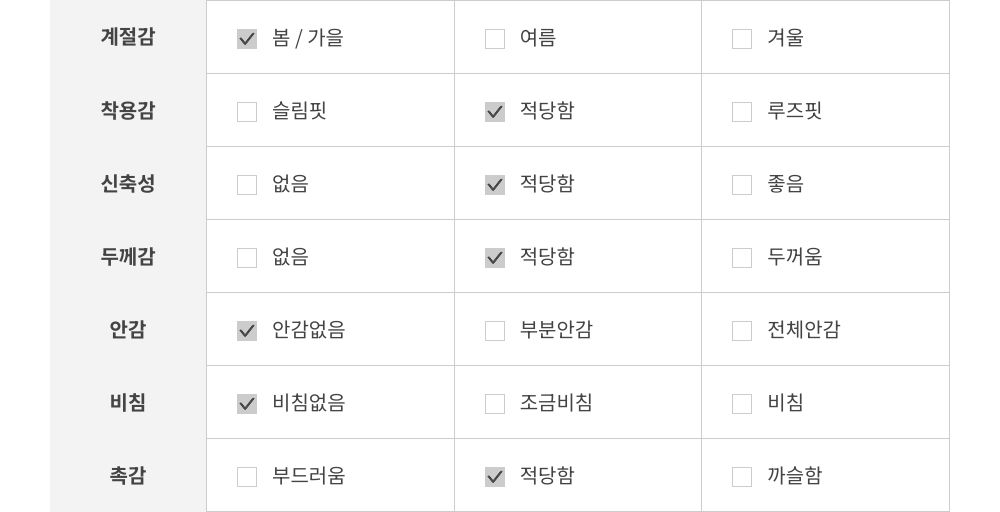Uncheck 적당함 in the 두께감 row
The image size is (1000, 512).
[495, 258]
